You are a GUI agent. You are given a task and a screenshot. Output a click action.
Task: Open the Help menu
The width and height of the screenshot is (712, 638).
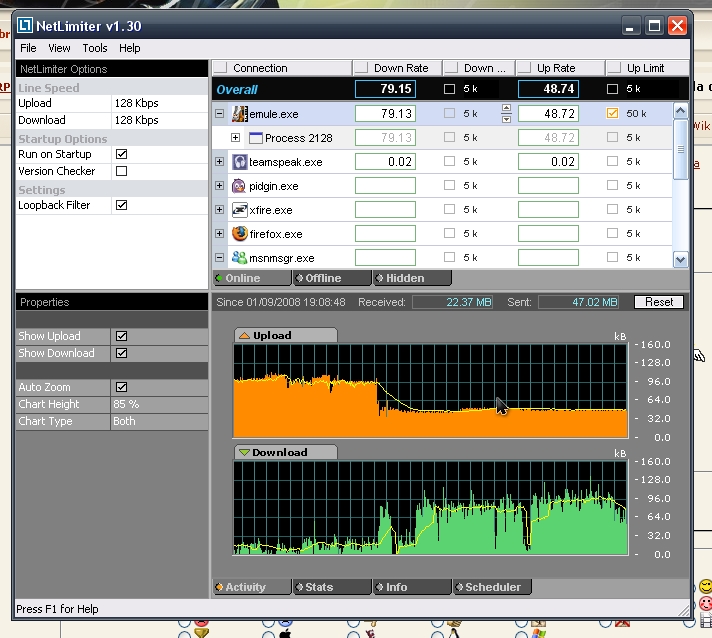129,48
